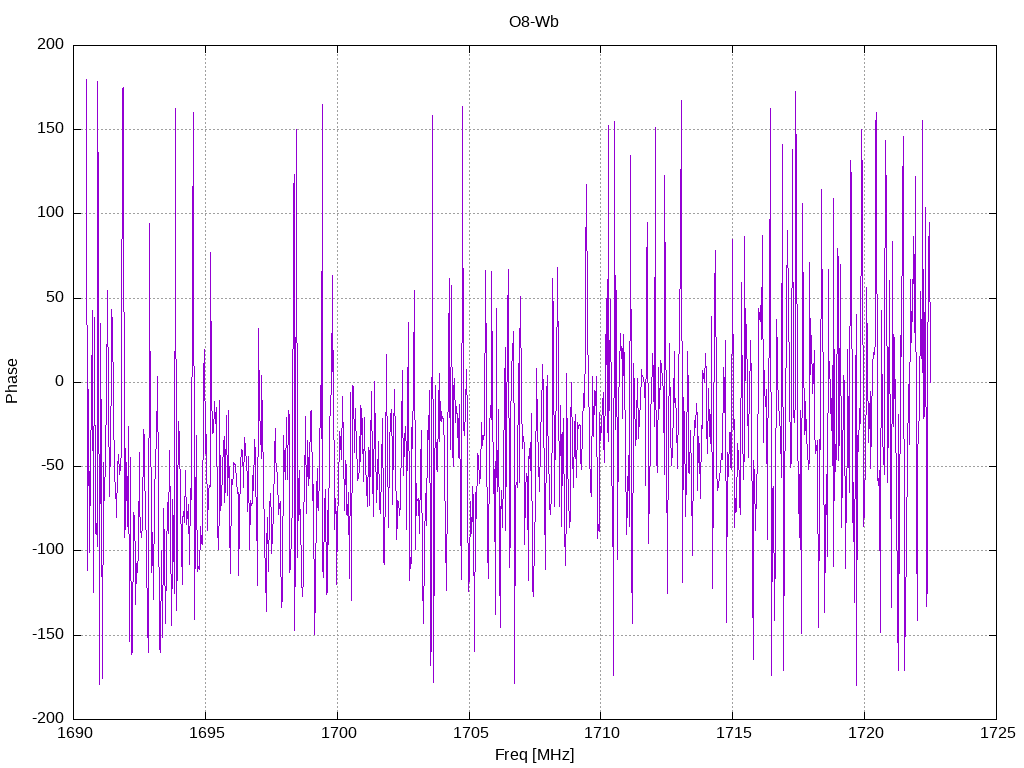Click the x-axis tick label 1705
This screenshot has height=768, width=1024.
point(470,733)
